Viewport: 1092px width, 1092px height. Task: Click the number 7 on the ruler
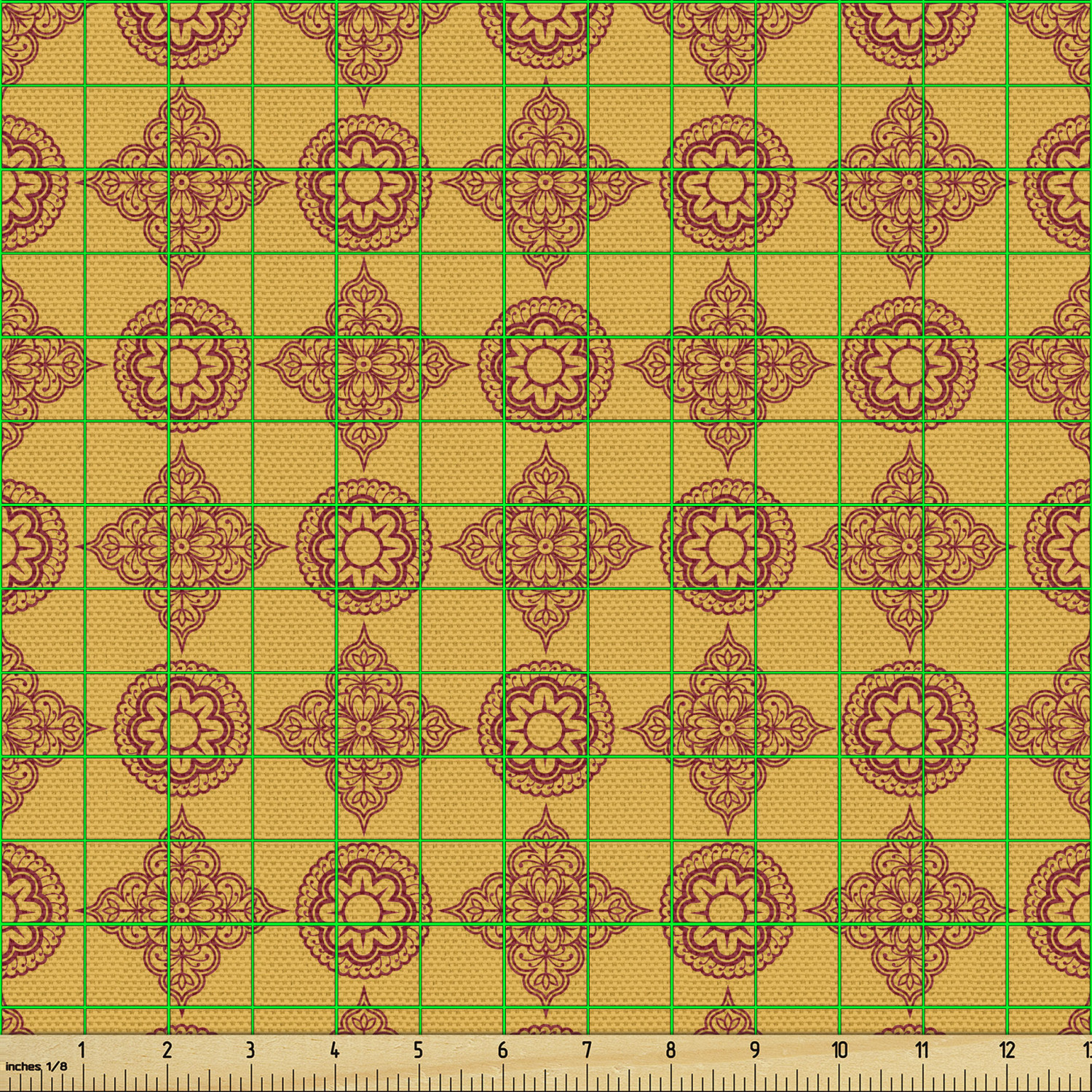point(587,1050)
